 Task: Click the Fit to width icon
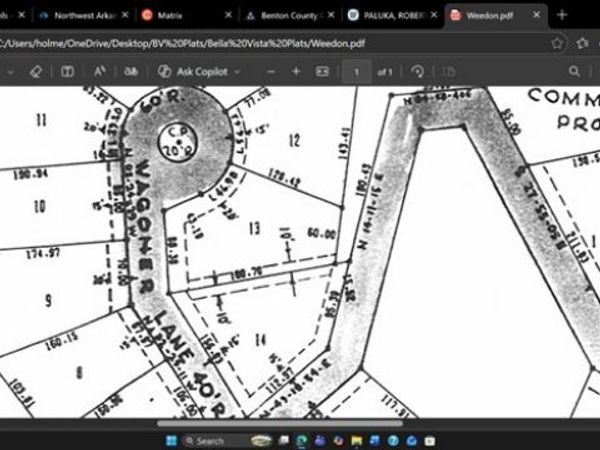(322, 72)
